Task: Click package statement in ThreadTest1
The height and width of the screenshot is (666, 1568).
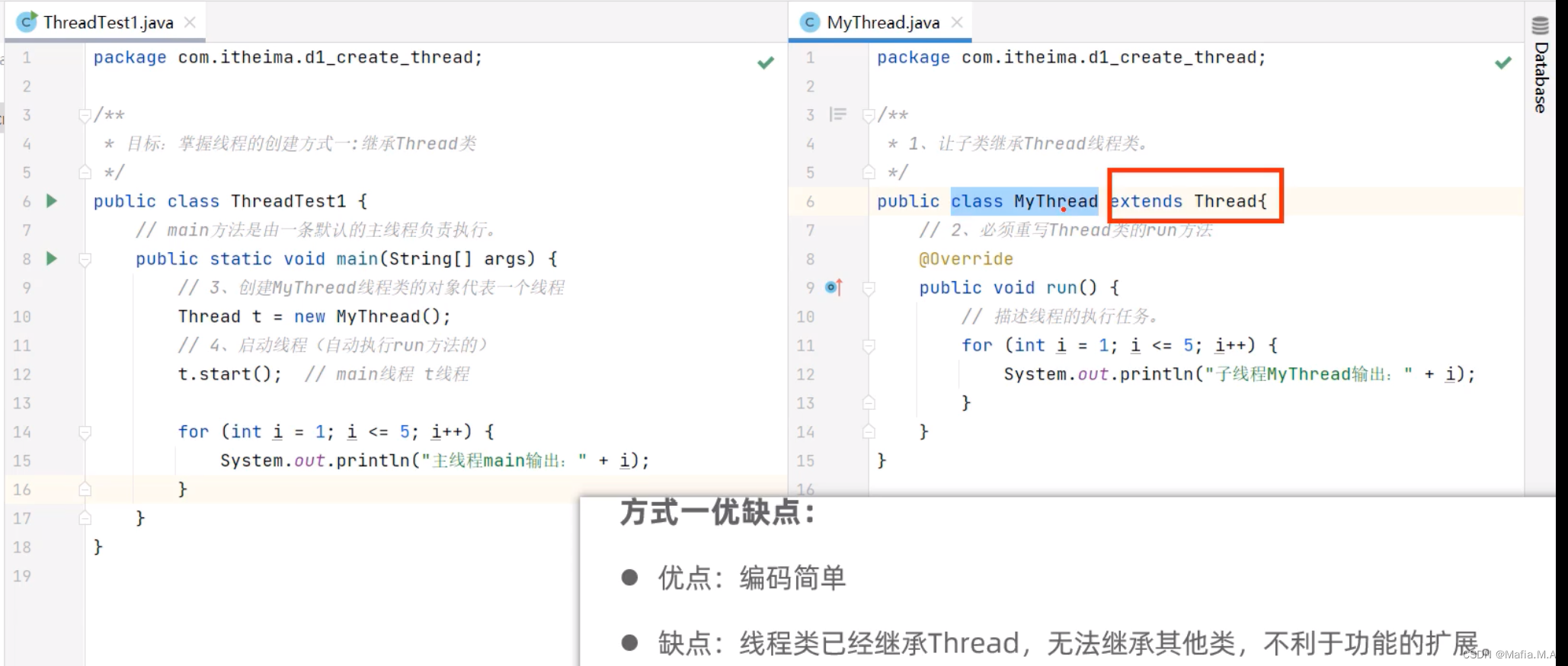Action: click(288, 57)
